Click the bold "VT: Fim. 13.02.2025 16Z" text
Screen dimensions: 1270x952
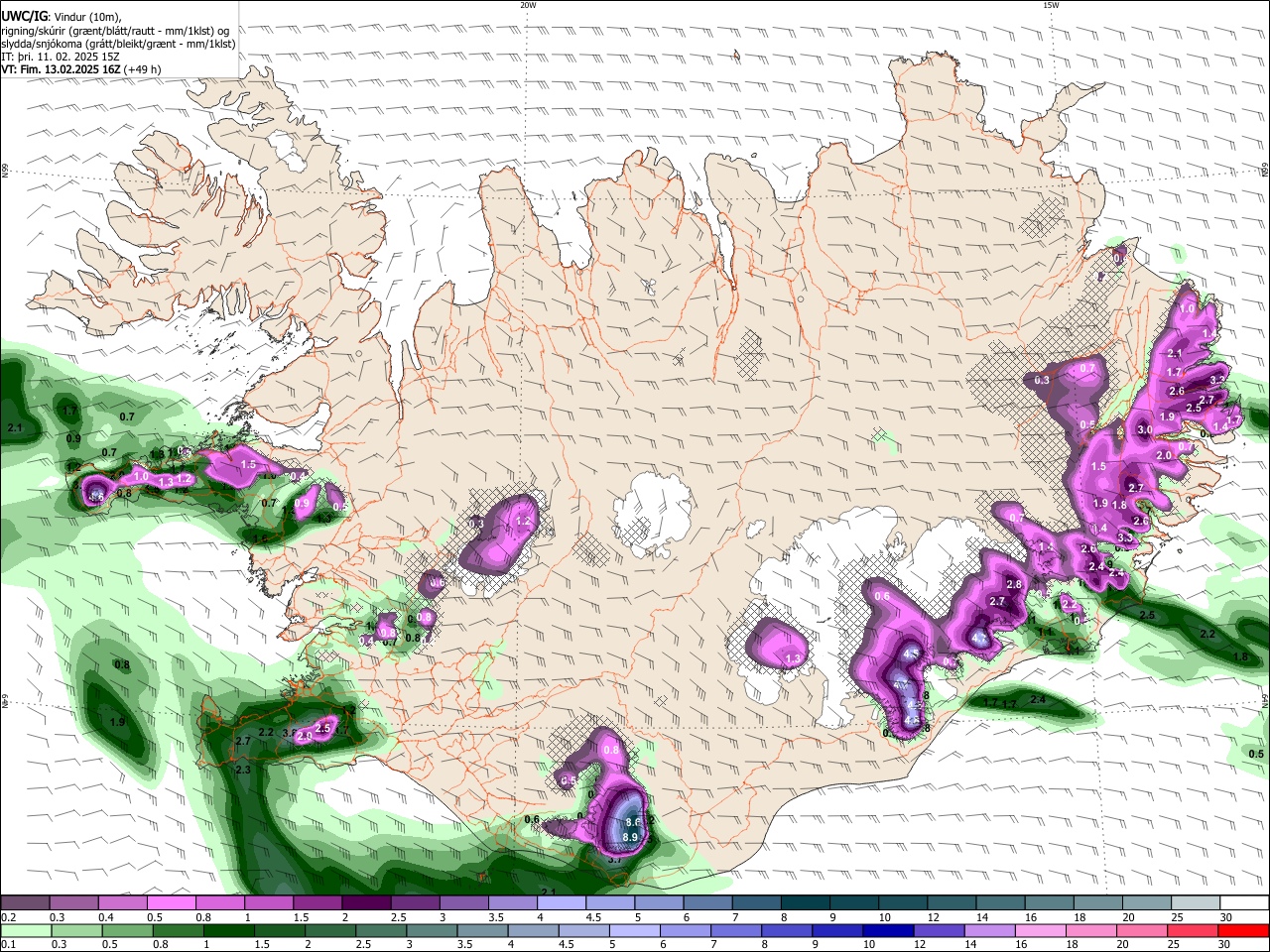(62, 69)
